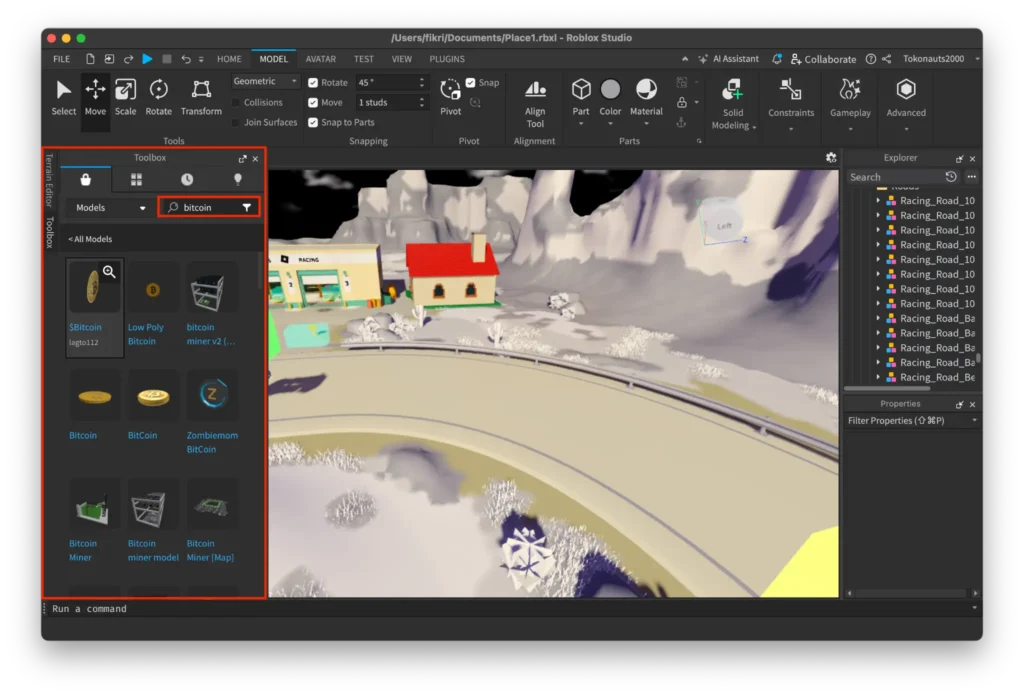Open the Models category dropdown
The height and width of the screenshot is (695, 1024).
[x=110, y=208]
